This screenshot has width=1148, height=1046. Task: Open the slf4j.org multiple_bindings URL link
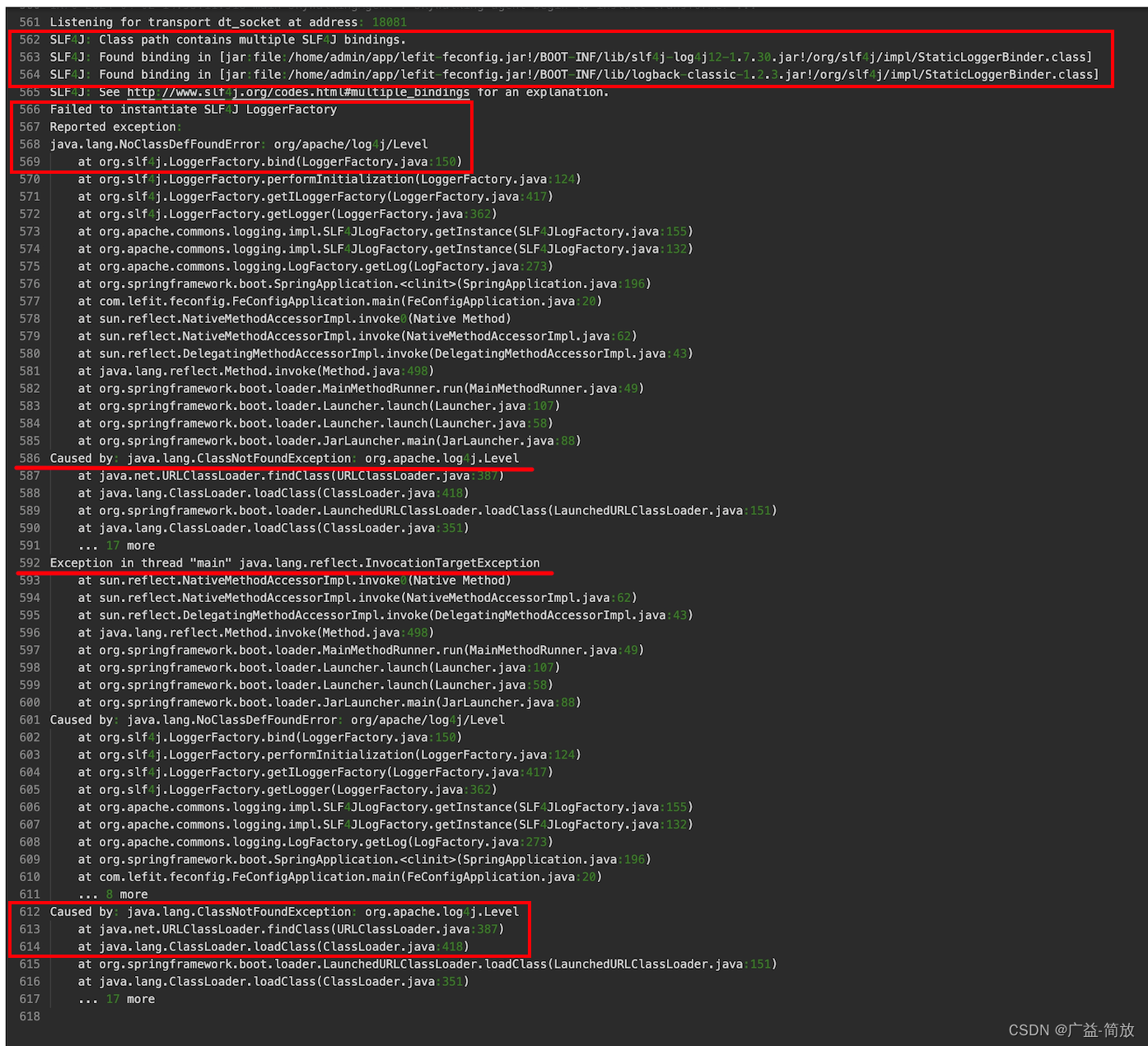pyautogui.click(x=298, y=92)
